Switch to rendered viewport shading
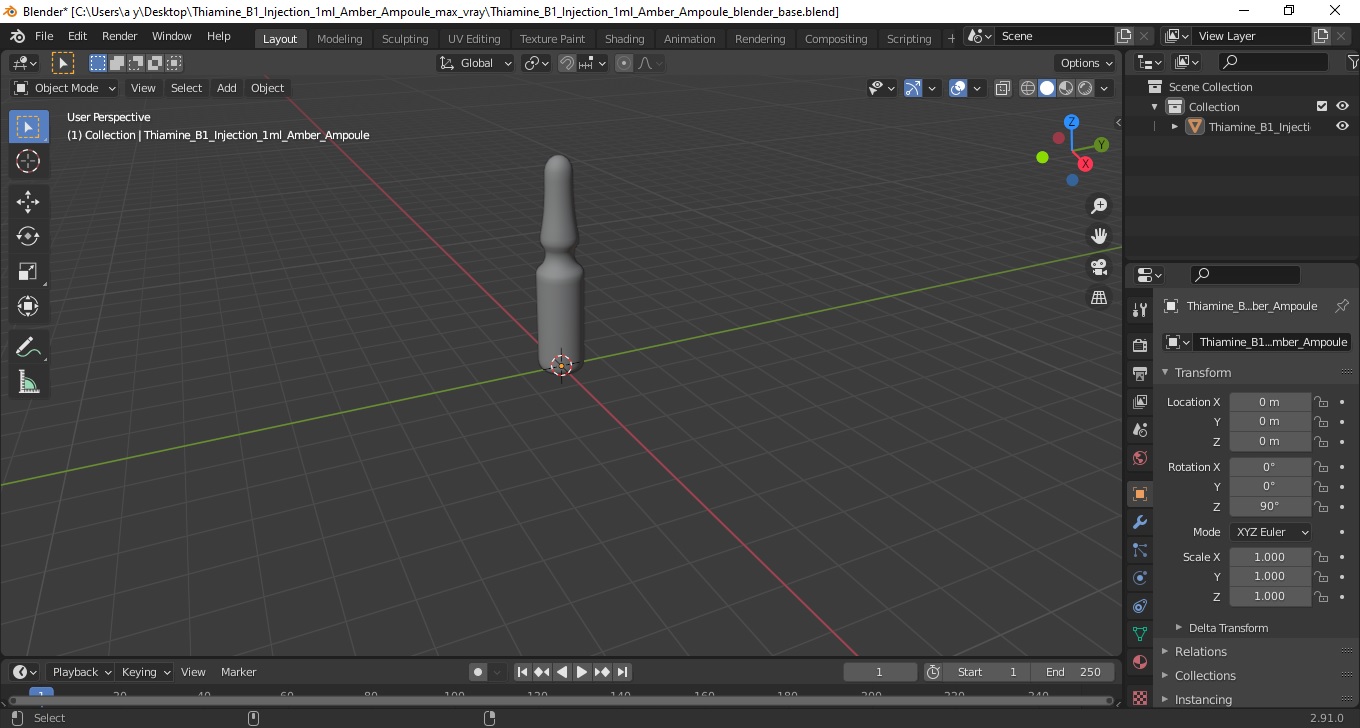This screenshot has width=1360, height=728. pyautogui.click(x=1085, y=88)
